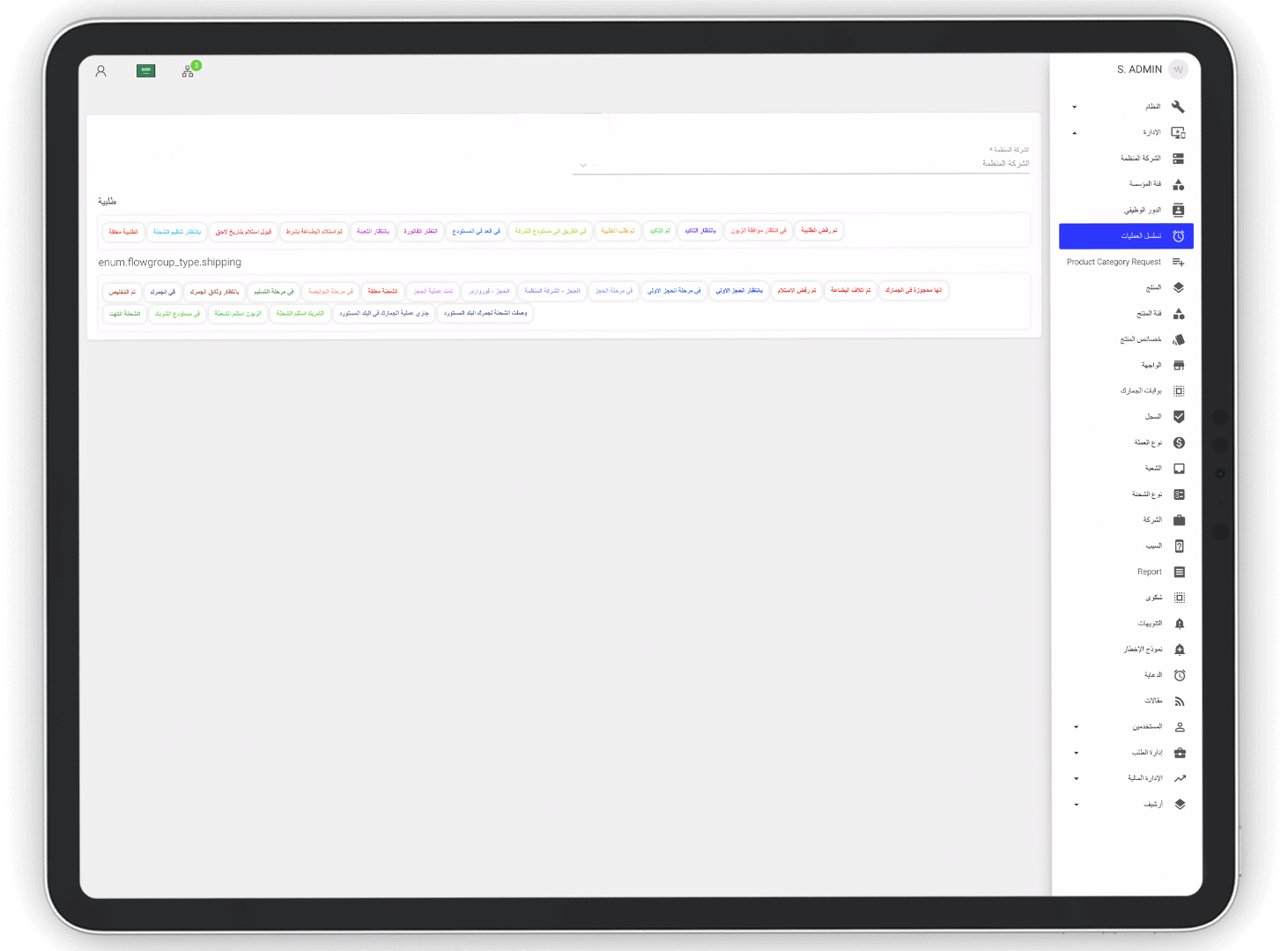Click the في الجمرك shipping chip

(x=162, y=292)
